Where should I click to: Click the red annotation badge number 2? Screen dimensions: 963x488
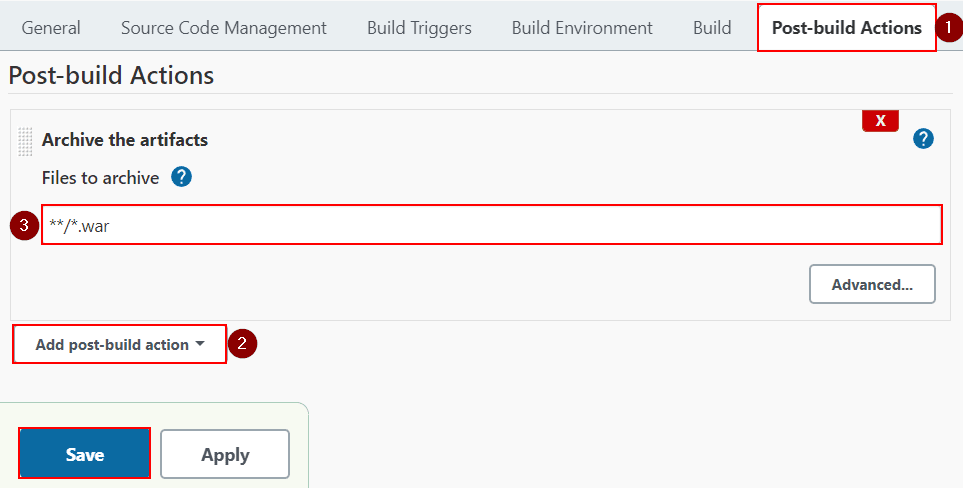[x=242, y=344]
